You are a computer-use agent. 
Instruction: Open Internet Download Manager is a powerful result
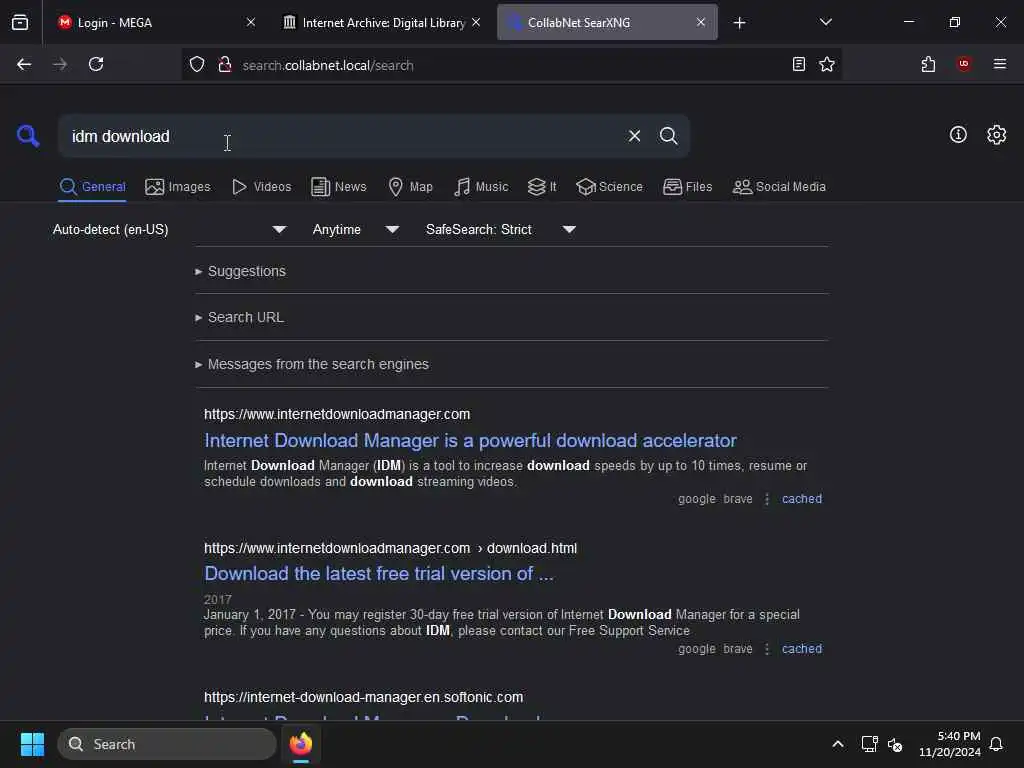tap(470, 441)
